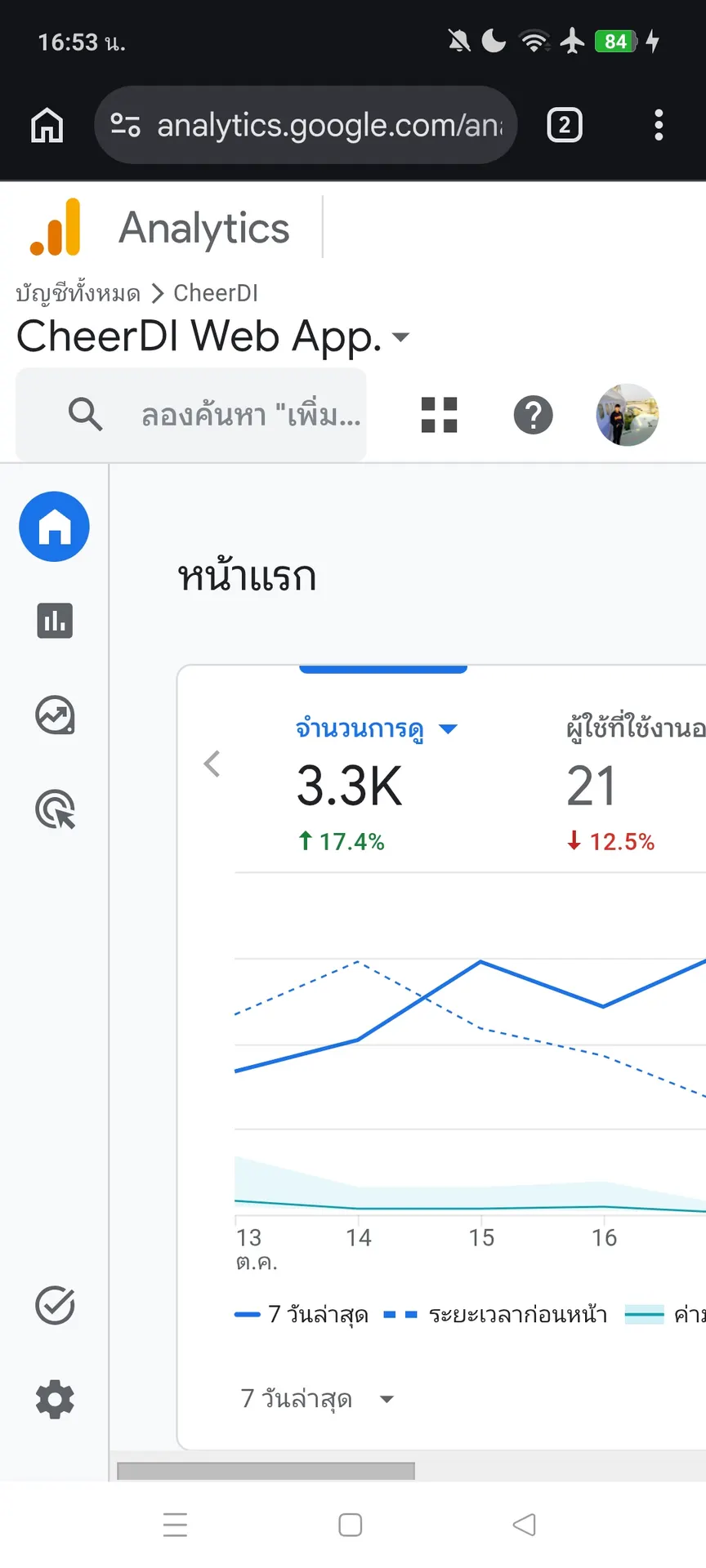Image resolution: width=706 pixels, height=1568 pixels.
Task: Click the ระยะเวลาก่อนหน้า legend entry
Action: (x=495, y=1315)
